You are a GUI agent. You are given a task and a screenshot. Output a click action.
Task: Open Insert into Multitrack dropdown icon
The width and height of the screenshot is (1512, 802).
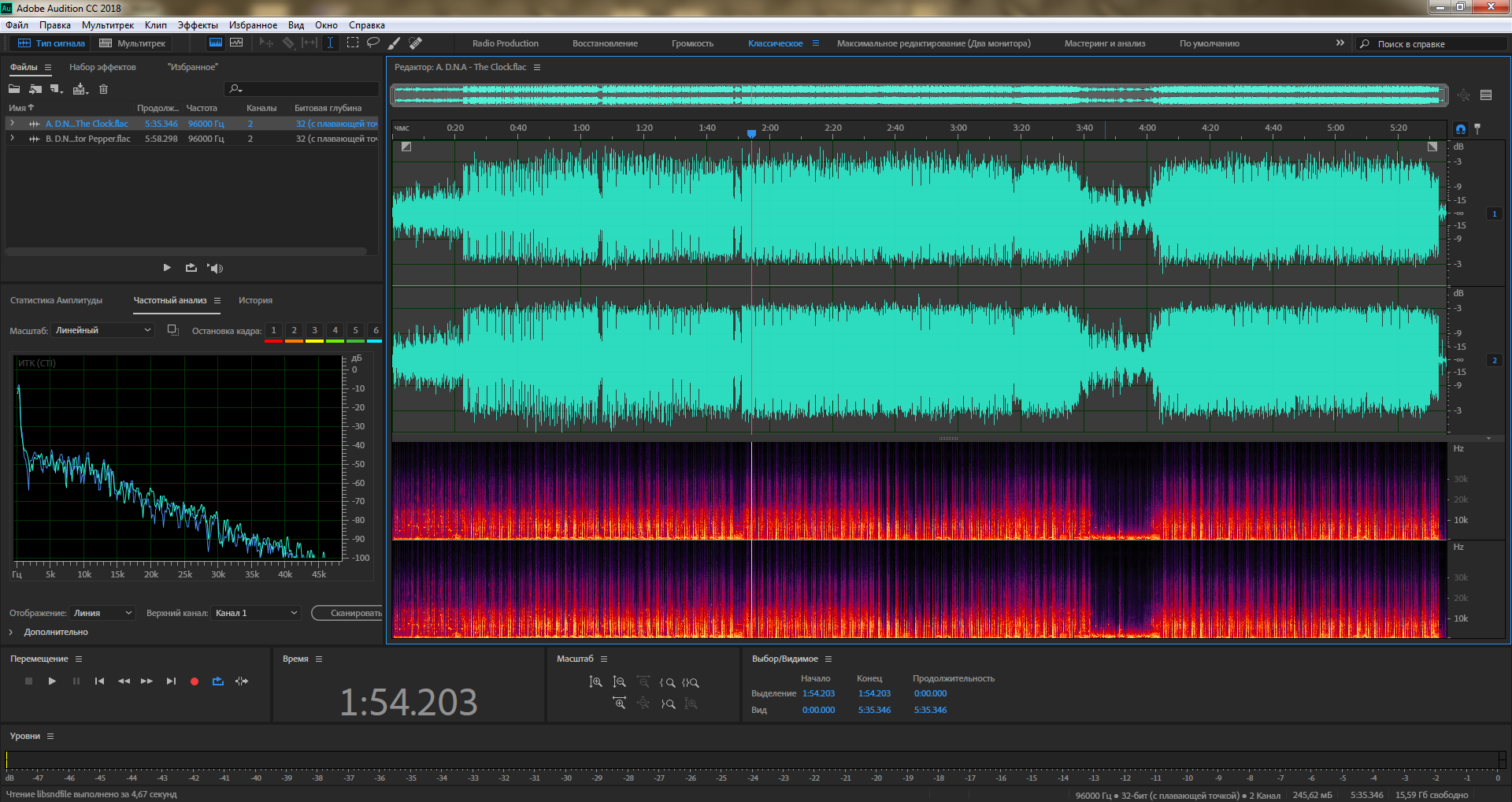[x=80, y=89]
